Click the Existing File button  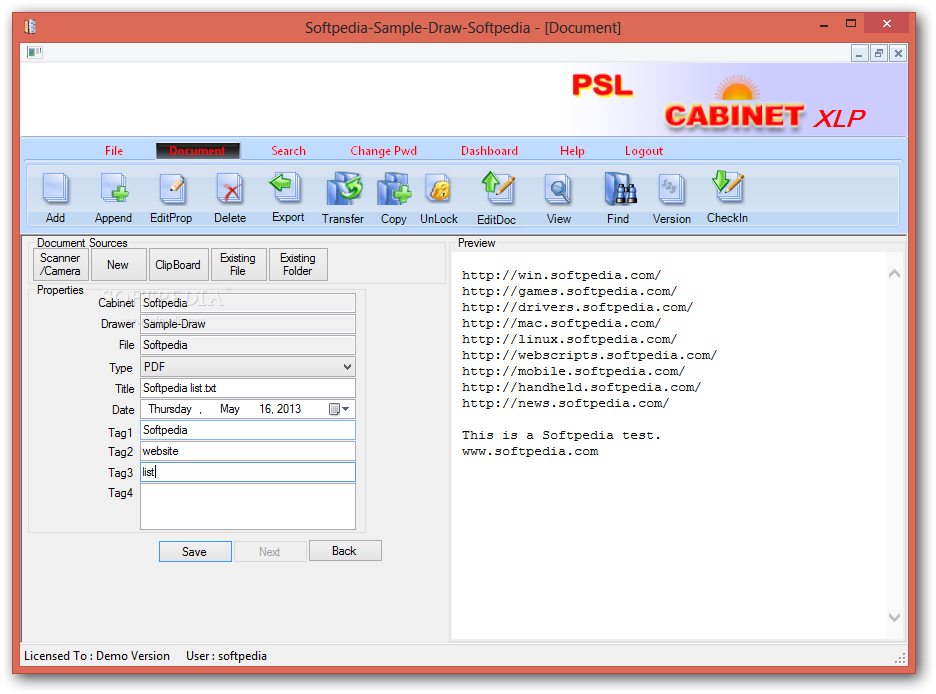(x=238, y=264)
